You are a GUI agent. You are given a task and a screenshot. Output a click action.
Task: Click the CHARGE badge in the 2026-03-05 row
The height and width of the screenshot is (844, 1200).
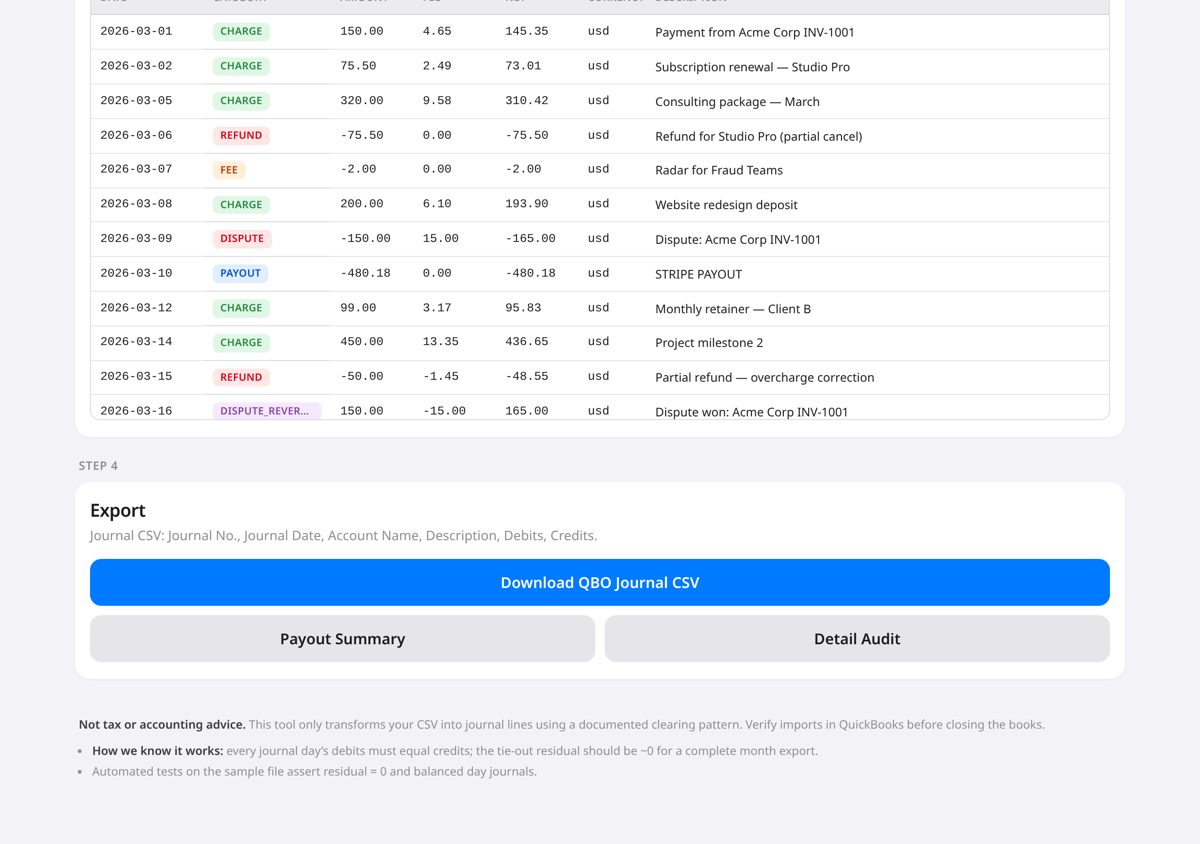241,100
